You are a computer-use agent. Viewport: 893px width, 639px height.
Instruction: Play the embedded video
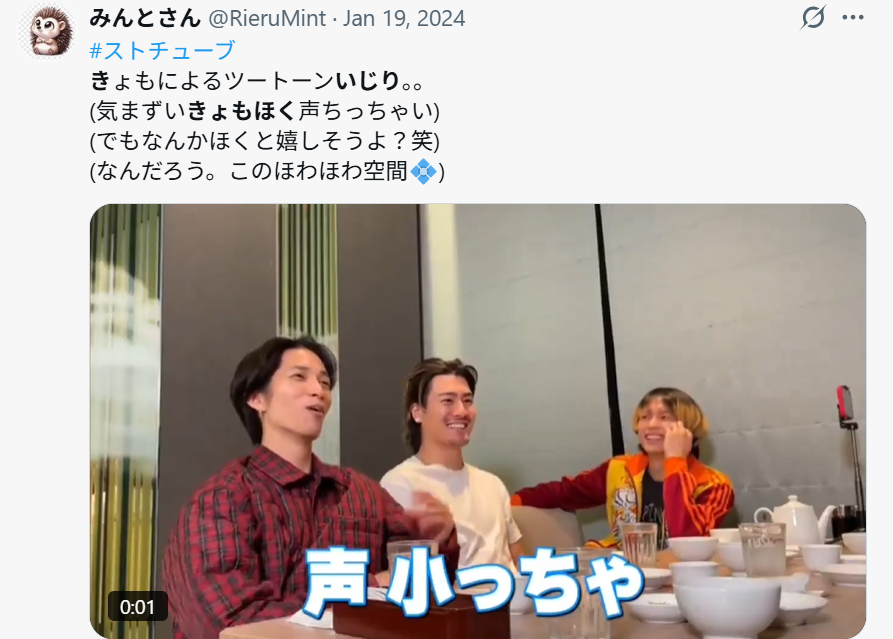click(478, 421)
